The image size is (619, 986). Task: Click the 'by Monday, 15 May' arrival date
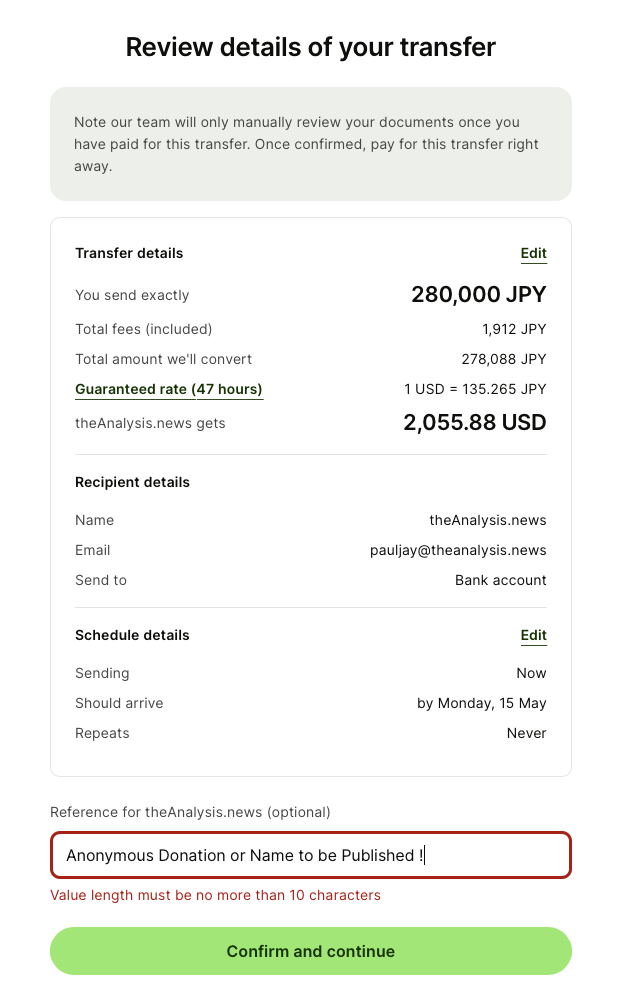(481, 704)
